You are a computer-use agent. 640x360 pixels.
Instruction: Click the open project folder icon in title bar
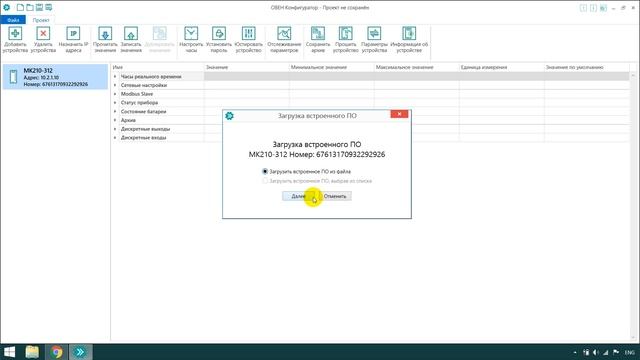coord(30,7)
